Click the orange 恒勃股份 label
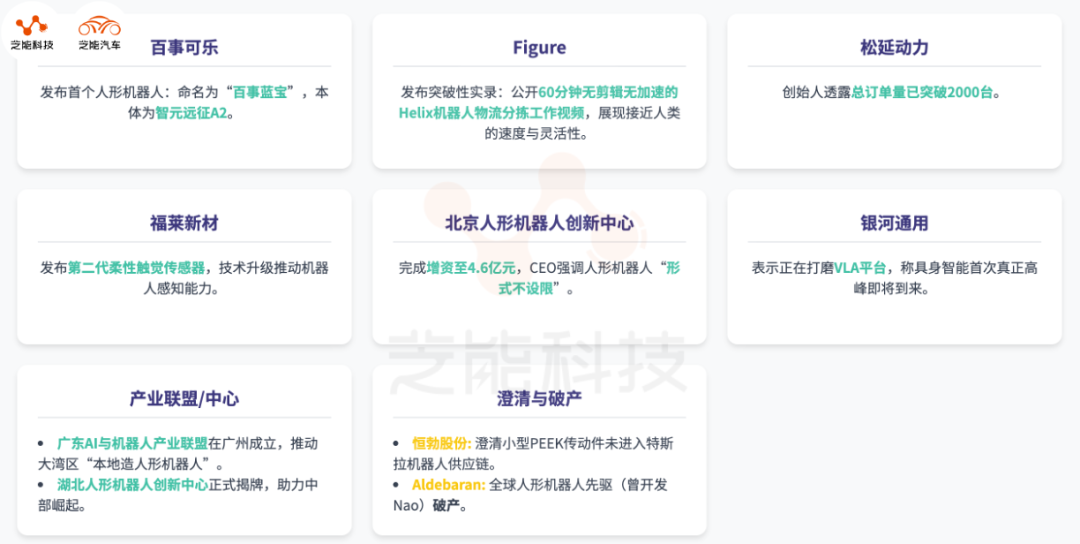This screenshot has width=1080, height=544. pyautogui.click(x=442, y=443)
